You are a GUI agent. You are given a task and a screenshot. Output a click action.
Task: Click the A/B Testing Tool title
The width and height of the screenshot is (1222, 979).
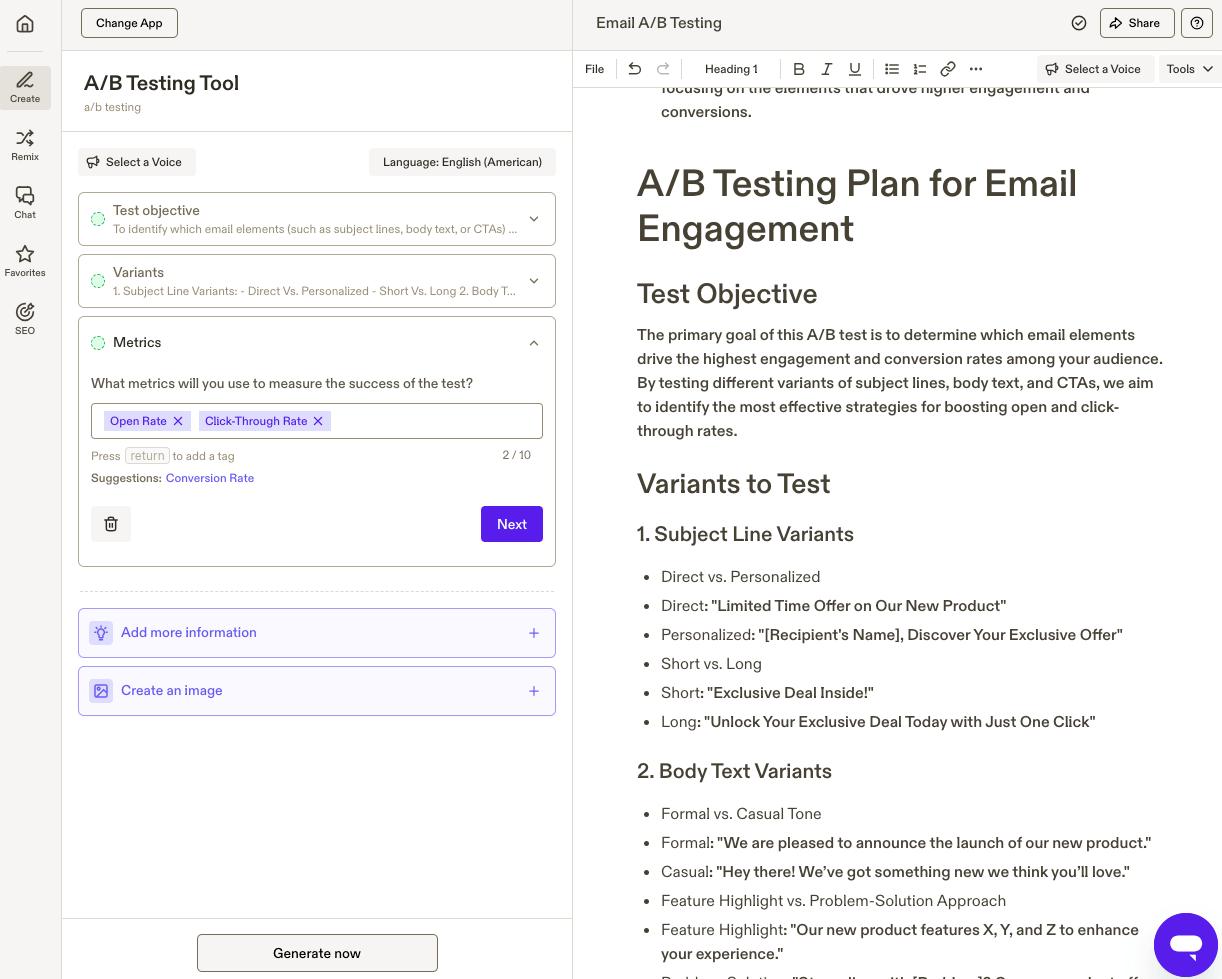(x=161, y=83)
